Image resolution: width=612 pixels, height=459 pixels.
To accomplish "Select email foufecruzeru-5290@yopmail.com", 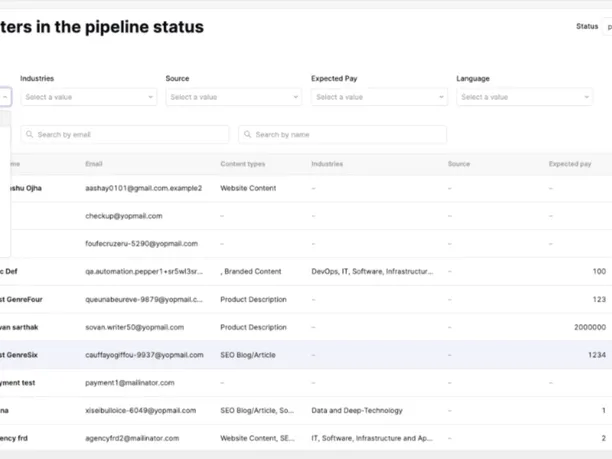I will pos(141,244).
